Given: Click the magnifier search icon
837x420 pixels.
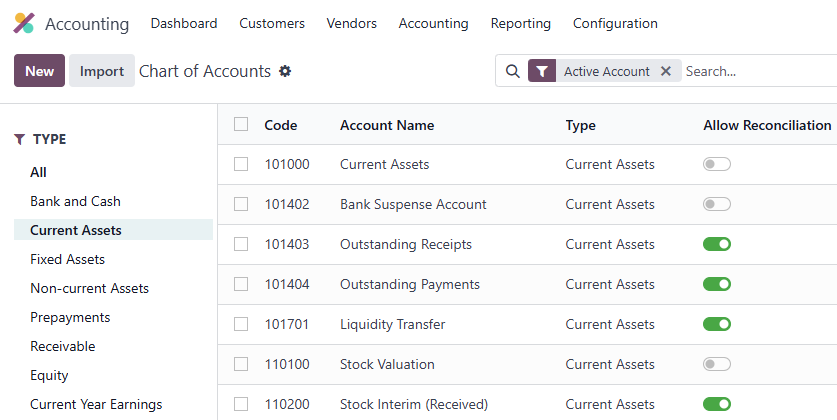Looking at the screenshot, I should click(x=512, y=71).
